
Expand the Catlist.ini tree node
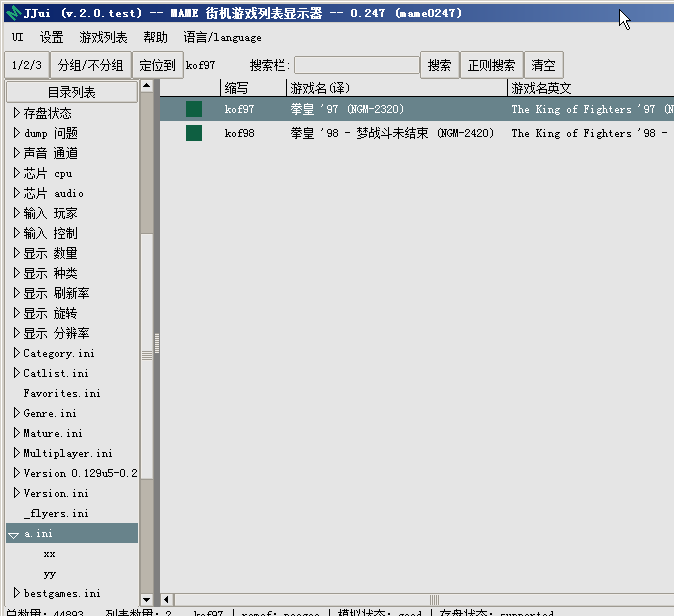click(17, 373)
